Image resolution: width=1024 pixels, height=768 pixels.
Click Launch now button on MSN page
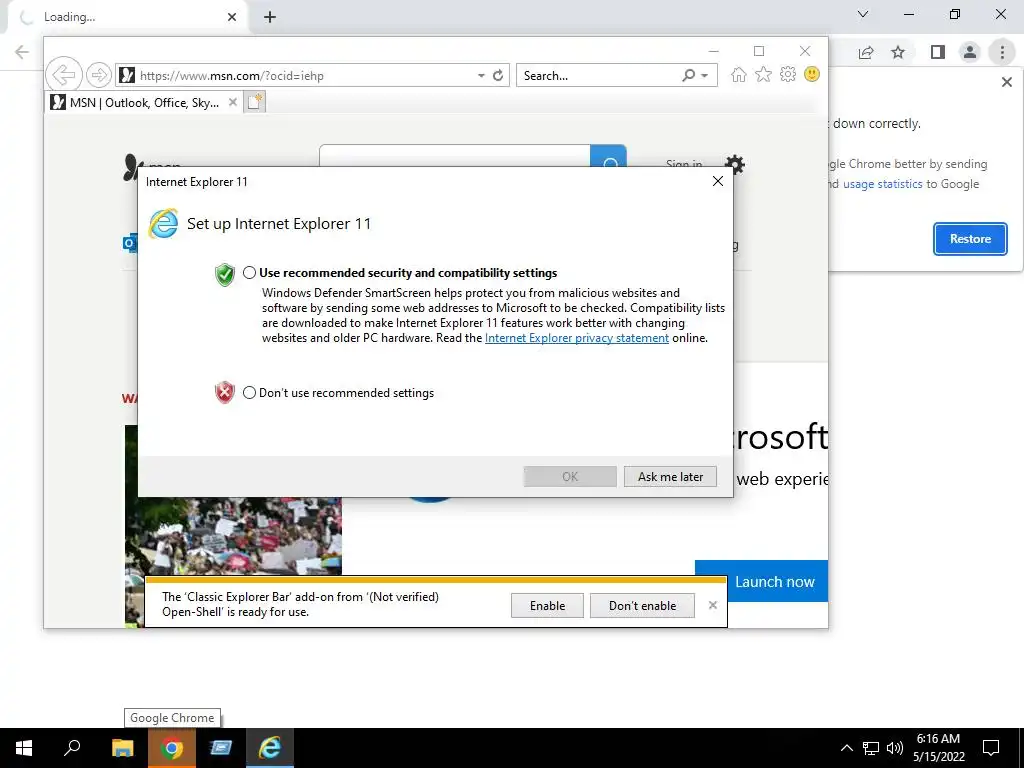pos(761,581)
